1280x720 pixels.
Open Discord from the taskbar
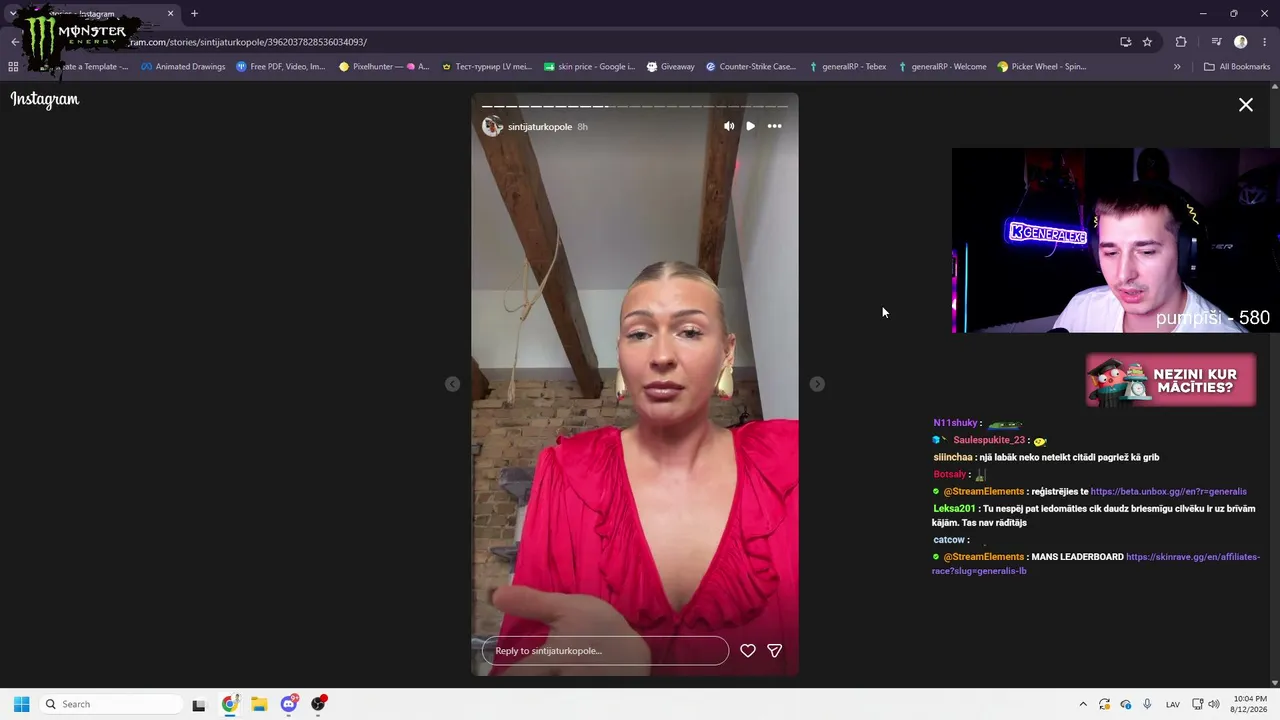click(x=289, y=704)
